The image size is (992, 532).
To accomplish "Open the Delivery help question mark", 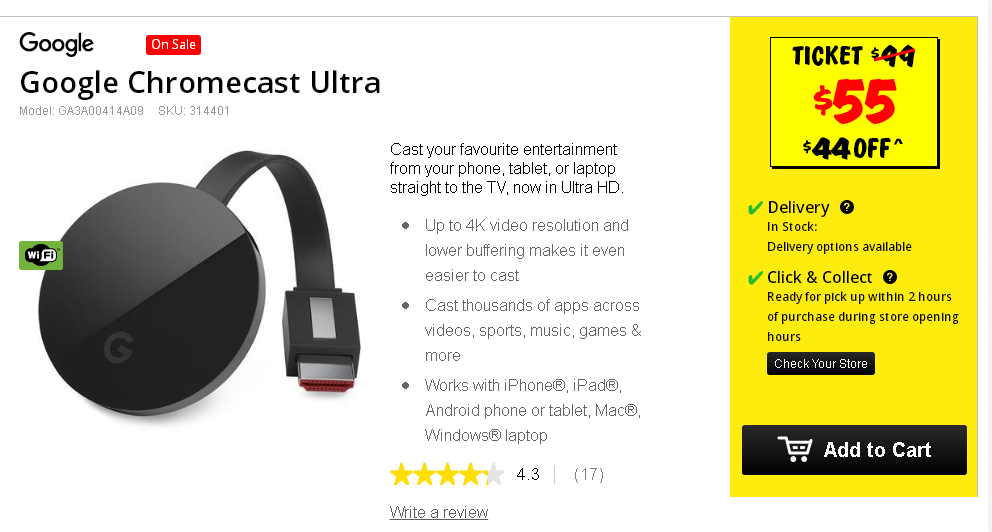I will point(846,207).
